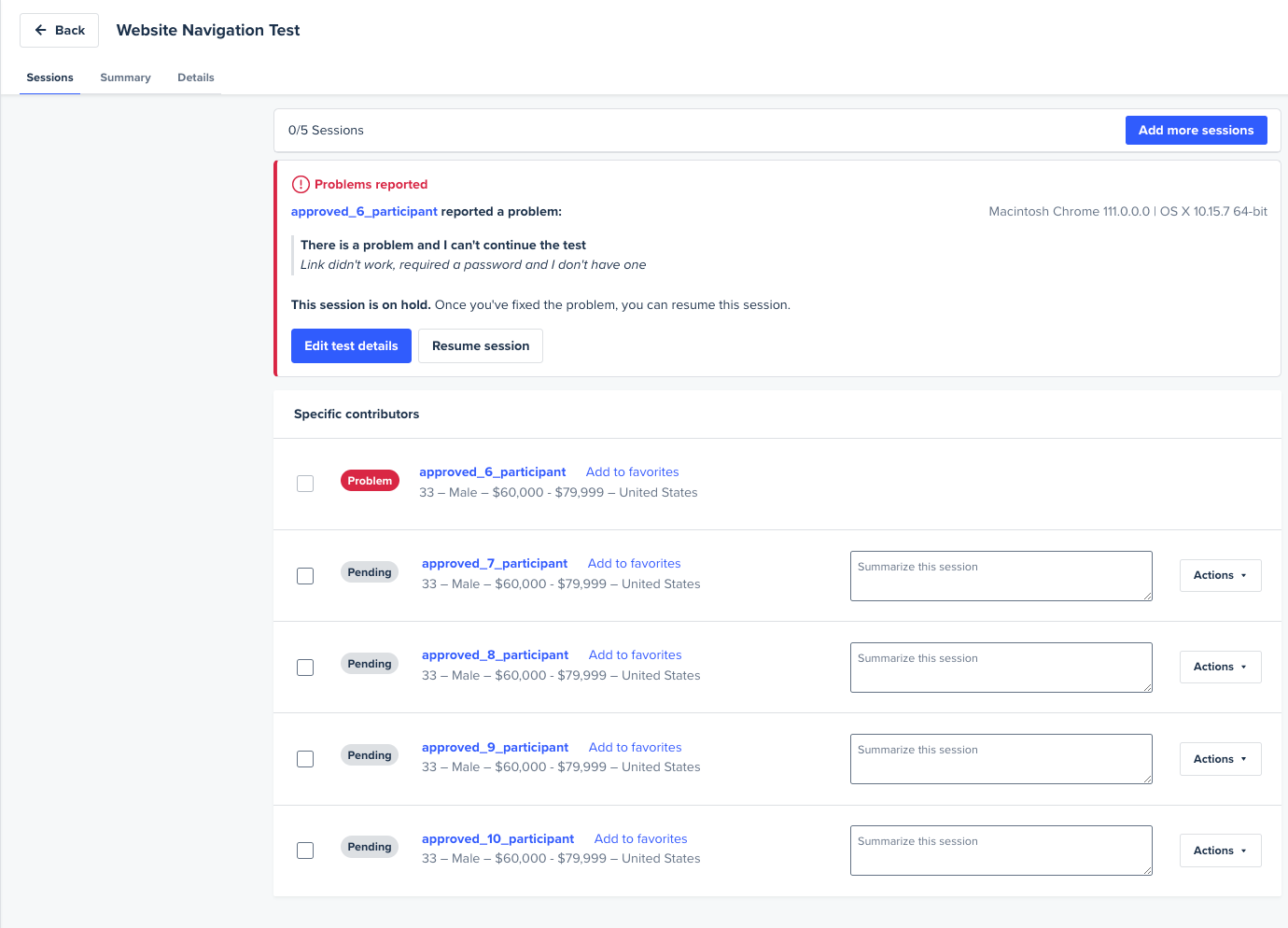Open the Actions dropdown for approved_10_participant
This screenshot has width=1288, height=928.
pyautogui.click(x=1220, y=851)
